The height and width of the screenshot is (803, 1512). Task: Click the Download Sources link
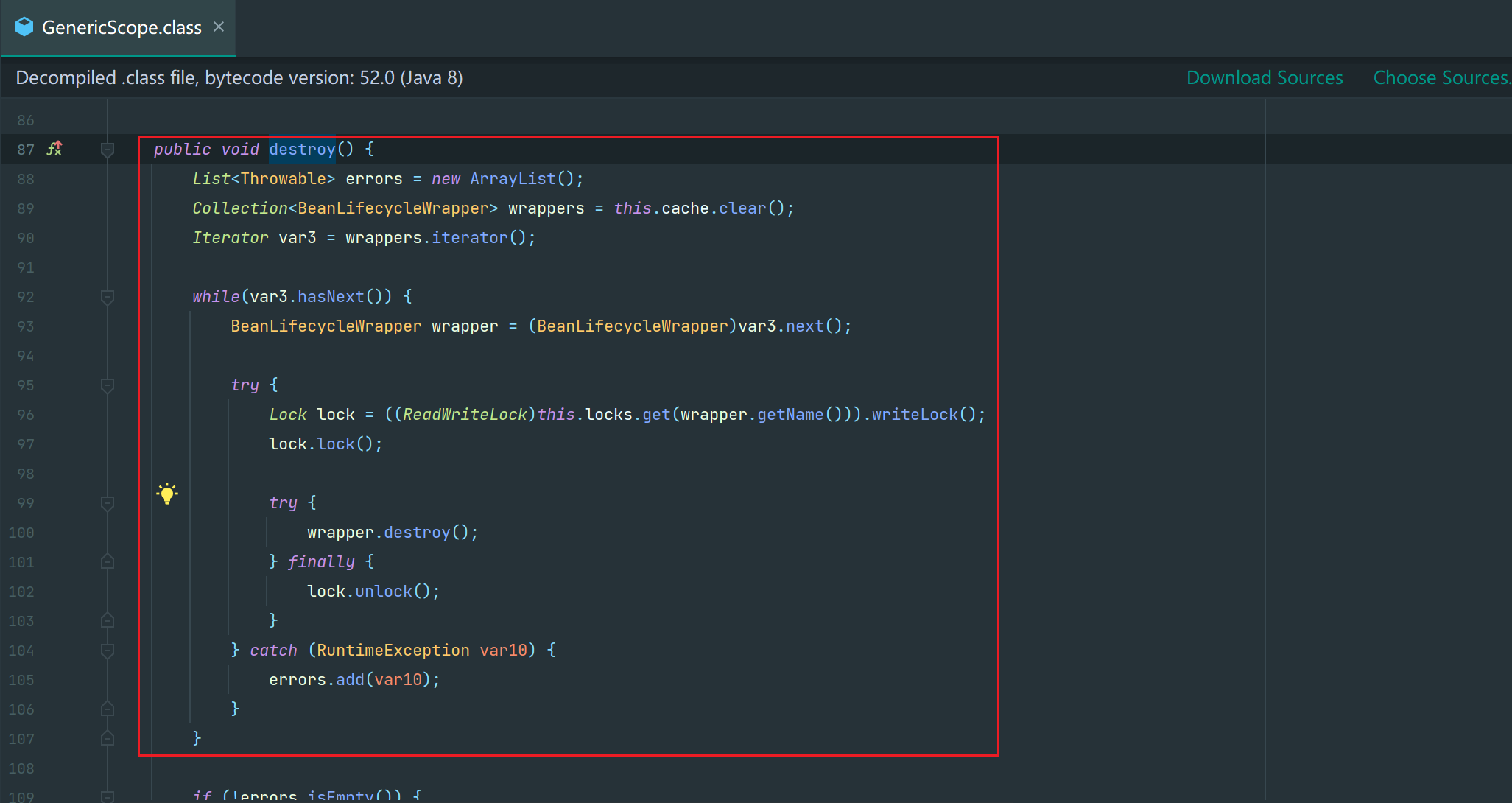click(1265, 77)
